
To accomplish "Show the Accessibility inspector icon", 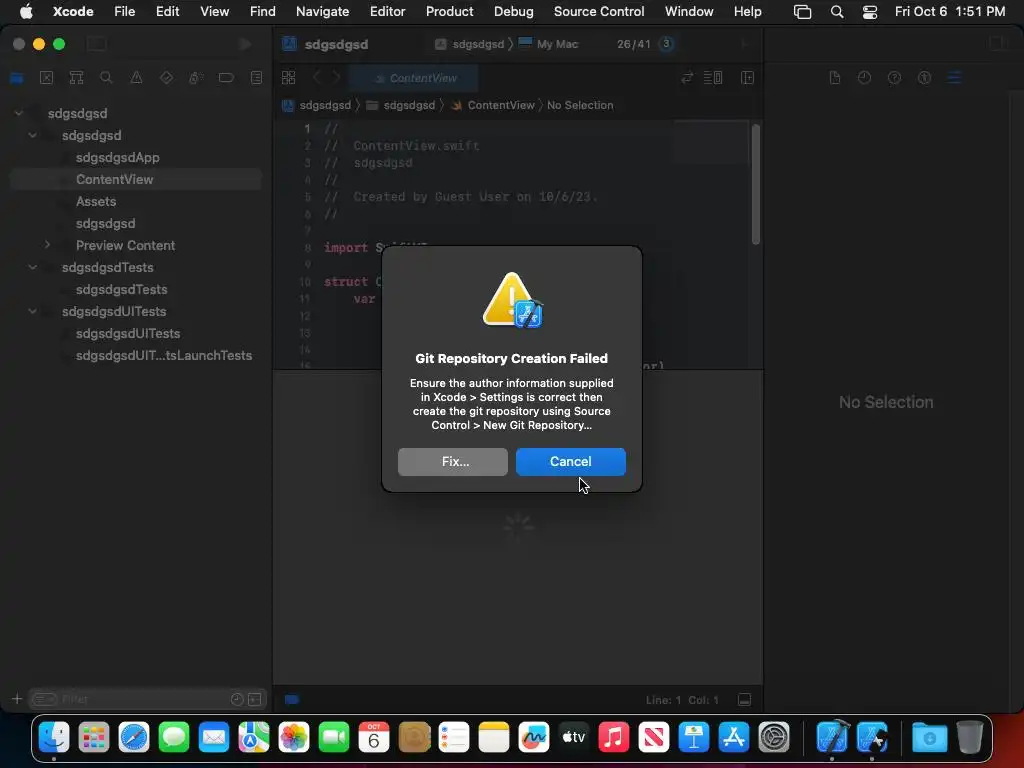I will pos(924,78).
